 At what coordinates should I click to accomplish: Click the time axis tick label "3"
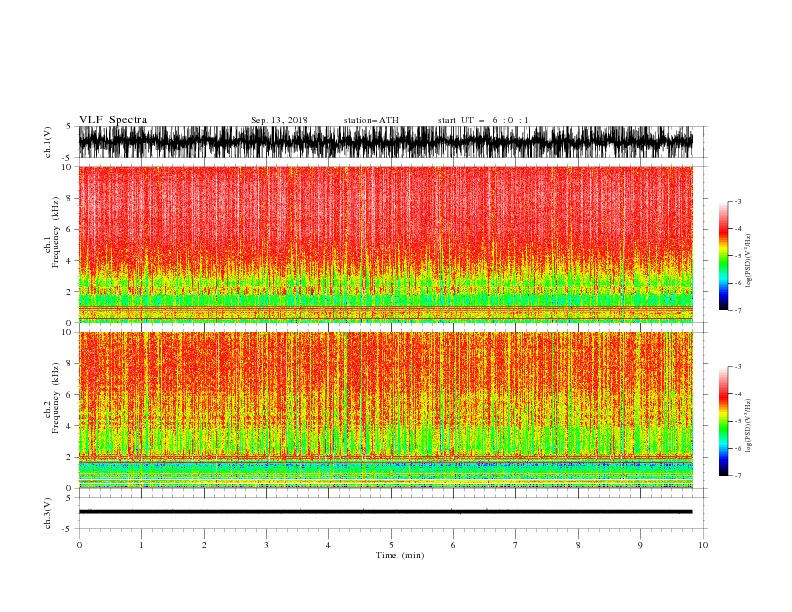tap(266, 545)
